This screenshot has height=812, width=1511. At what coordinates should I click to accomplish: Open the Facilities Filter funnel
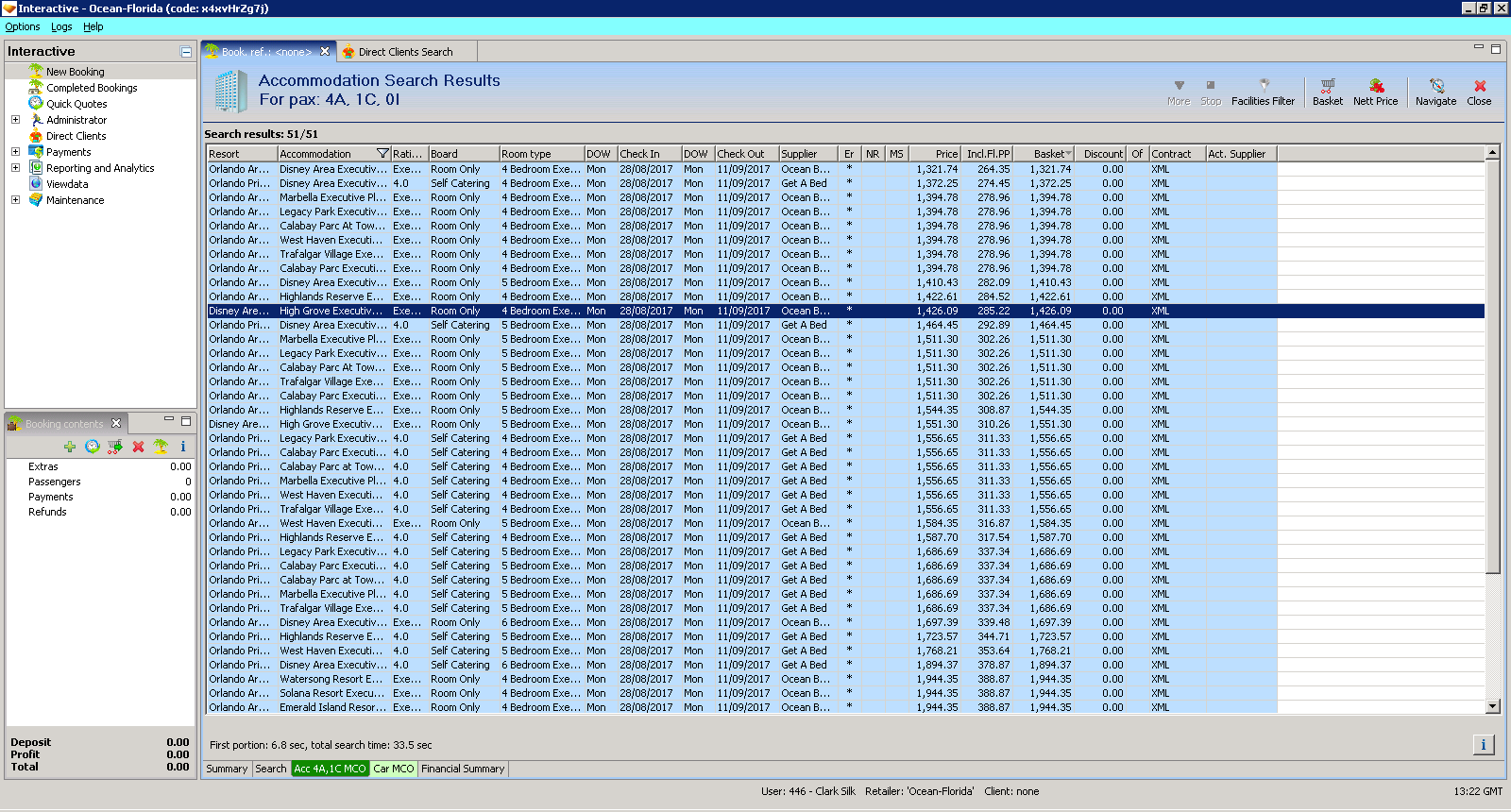tap(1263, 87)
